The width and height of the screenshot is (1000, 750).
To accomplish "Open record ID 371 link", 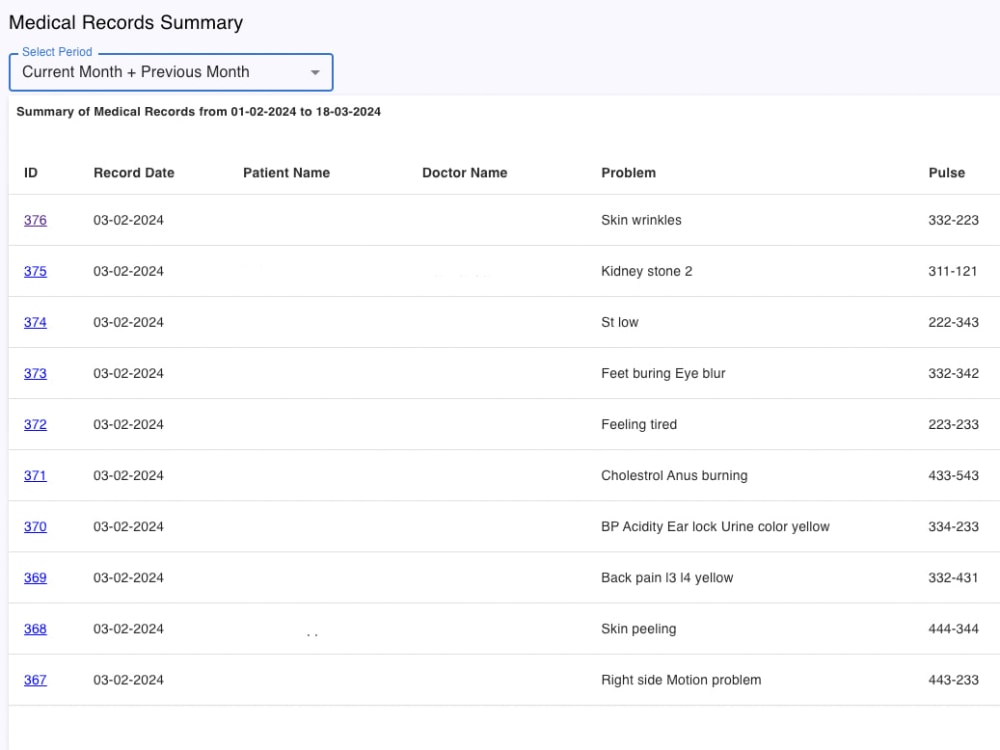I will [x=35, y=475].
